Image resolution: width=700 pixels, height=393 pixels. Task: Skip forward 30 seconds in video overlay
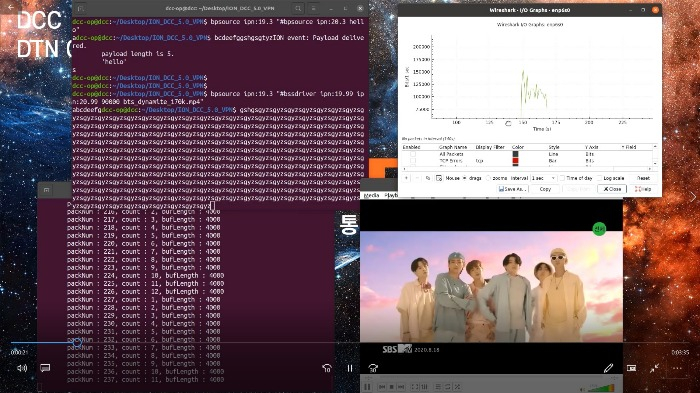tap(373, 368)
